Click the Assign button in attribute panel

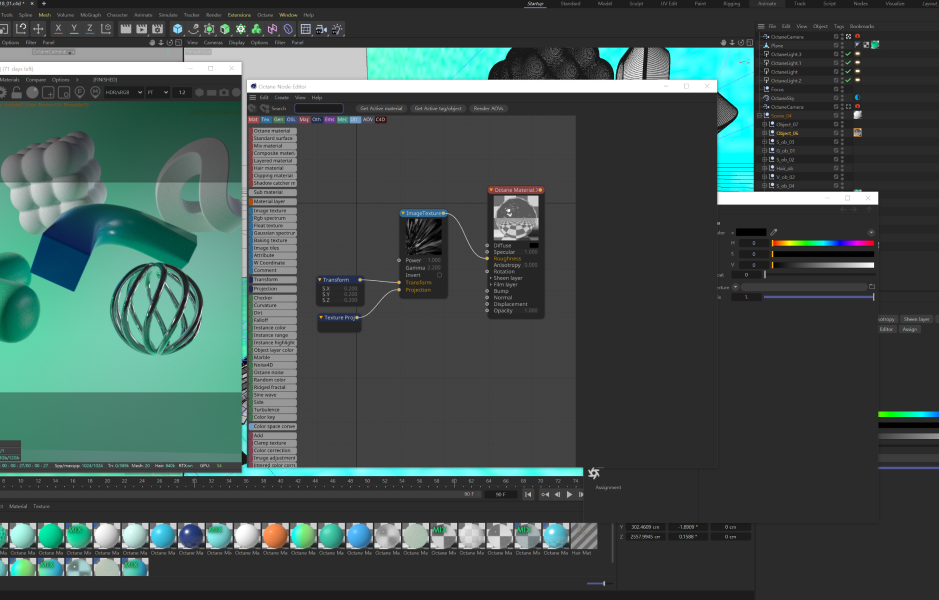point(909,329)
